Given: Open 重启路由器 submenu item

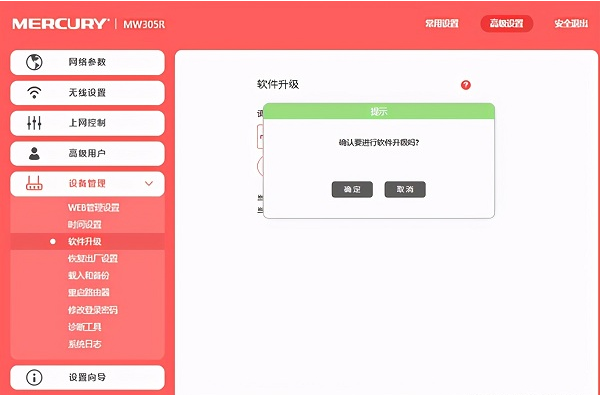Looking at the screenshot, I should coord(89,292).
